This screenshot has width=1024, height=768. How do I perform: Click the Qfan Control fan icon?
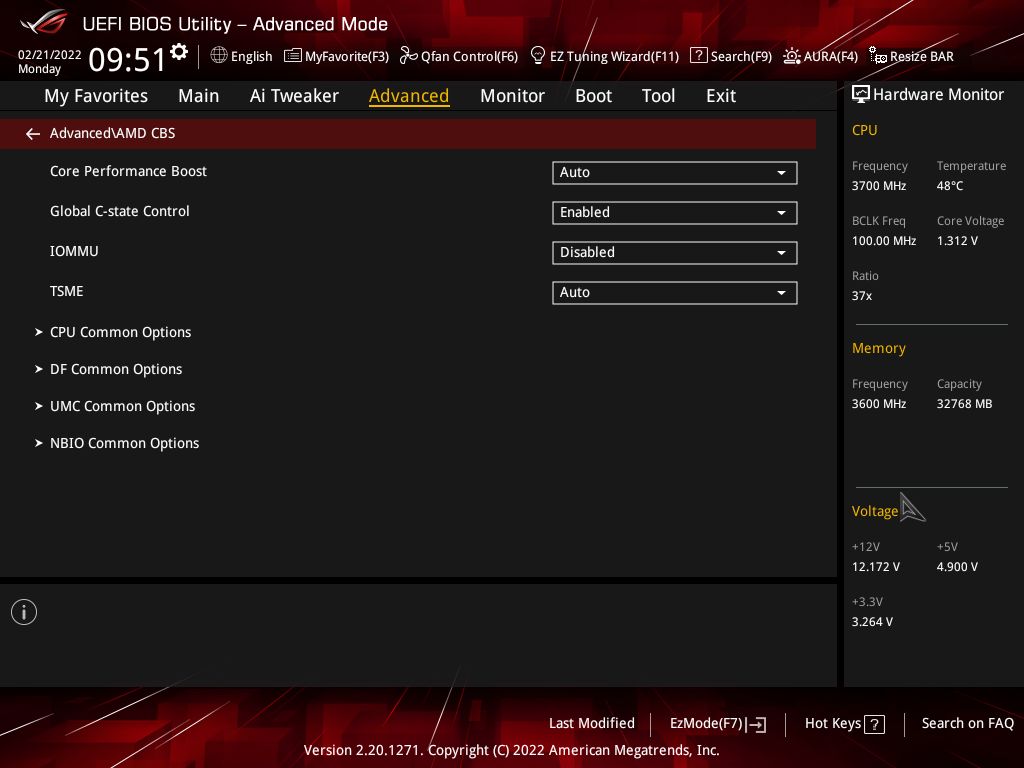click(x=408, y=56)
